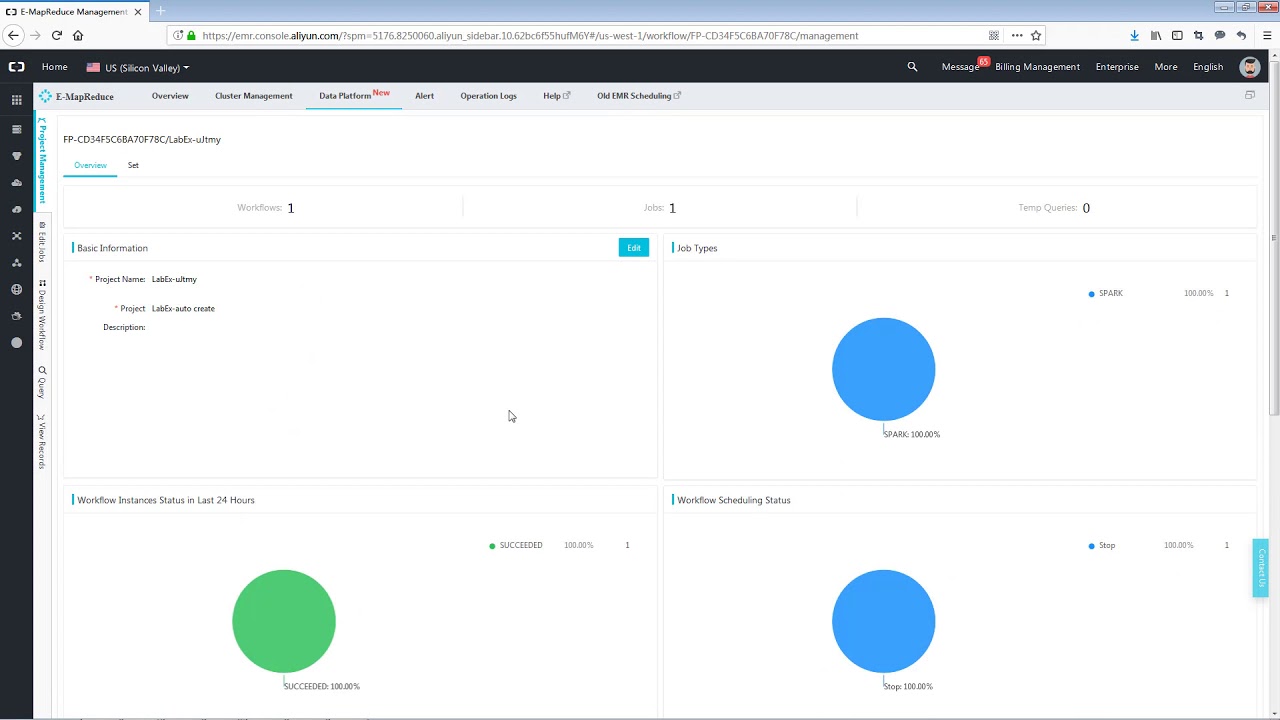1280x720 pixels.
Task: Click the Edit button in Basic Information
Action: click(634, 248)
